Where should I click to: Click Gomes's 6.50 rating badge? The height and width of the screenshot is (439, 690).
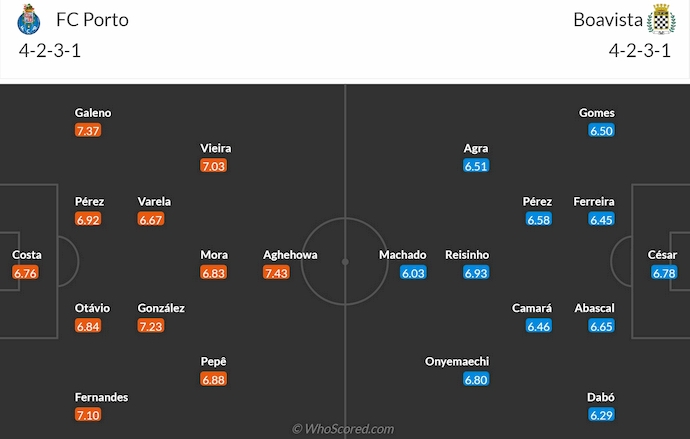(x=601, y=130)
